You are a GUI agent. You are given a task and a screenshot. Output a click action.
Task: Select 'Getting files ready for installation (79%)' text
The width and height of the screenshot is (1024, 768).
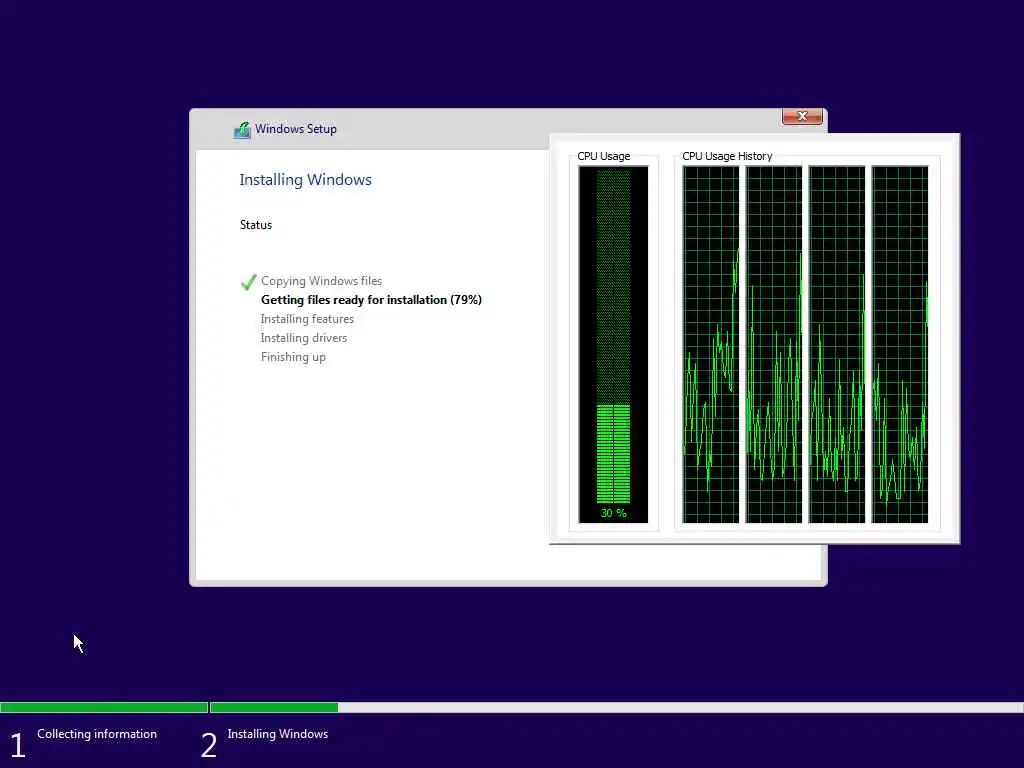(x=371, y=300)
